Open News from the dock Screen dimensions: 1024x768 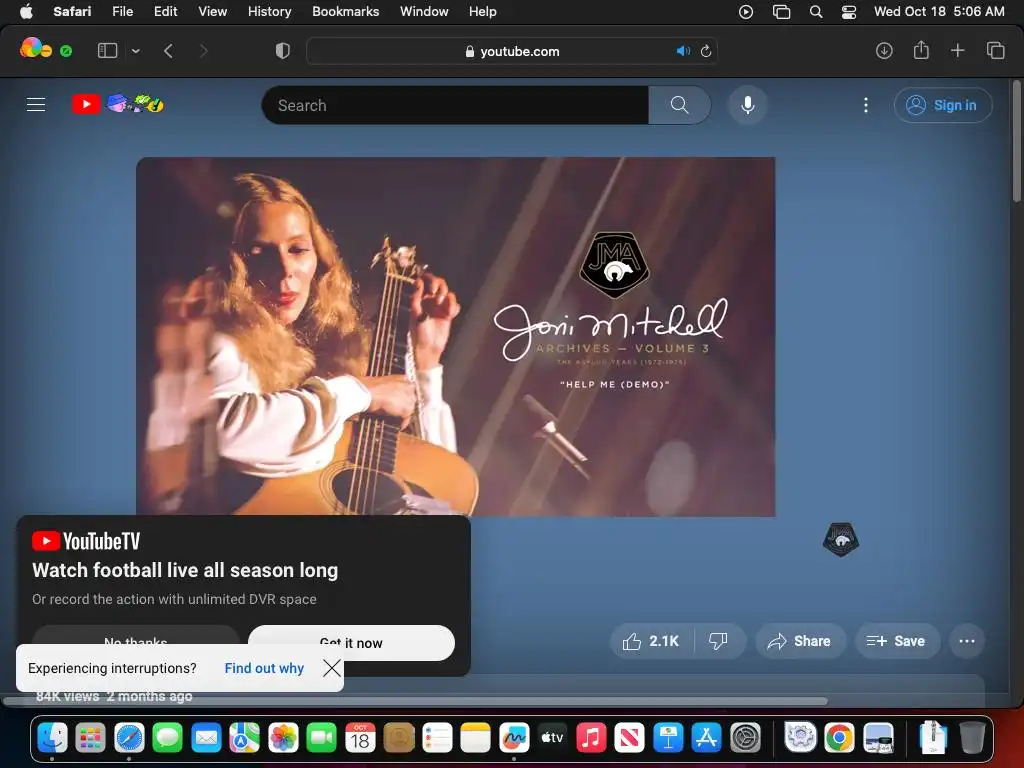click(x=630, y=738)
